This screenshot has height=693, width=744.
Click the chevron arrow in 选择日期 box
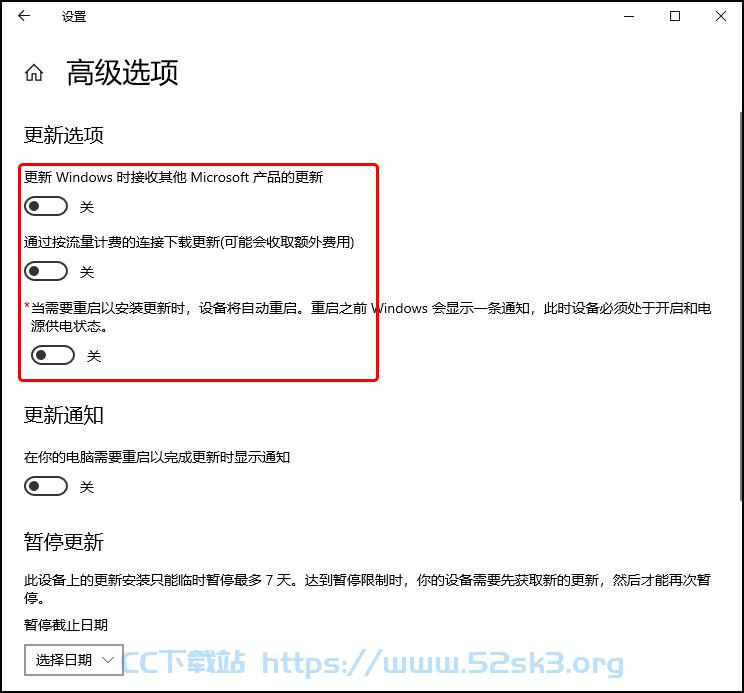108,660
